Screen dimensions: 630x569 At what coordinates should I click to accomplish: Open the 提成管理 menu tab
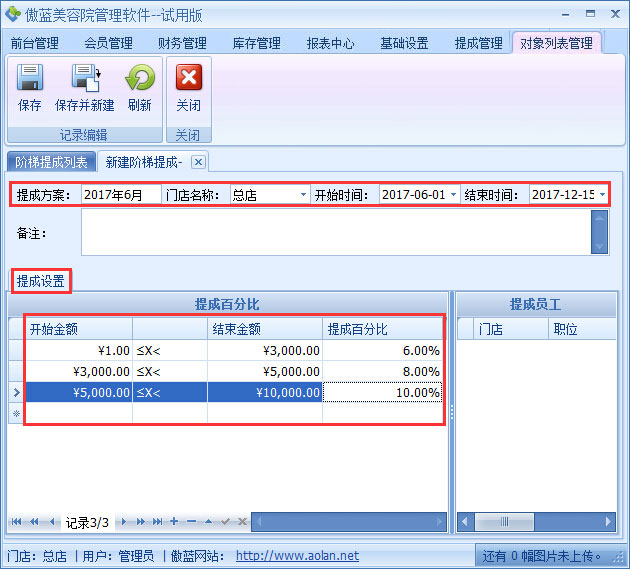pos(479,43)
